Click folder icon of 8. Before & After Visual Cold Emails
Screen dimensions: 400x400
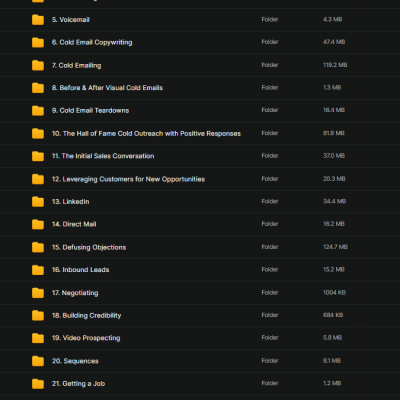click(38, 88)
